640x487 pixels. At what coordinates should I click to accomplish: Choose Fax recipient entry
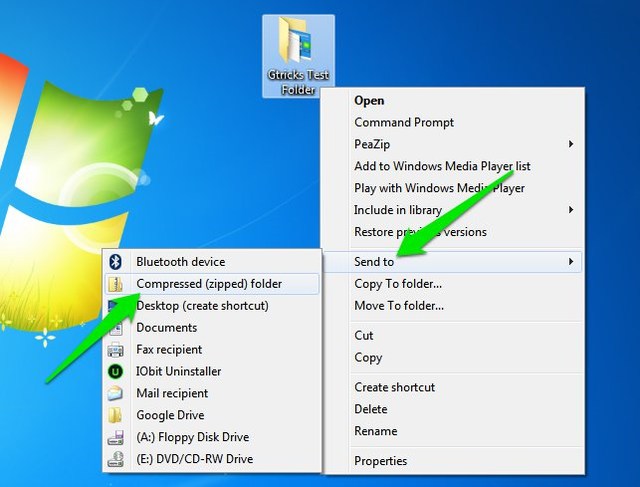[212, 350]
